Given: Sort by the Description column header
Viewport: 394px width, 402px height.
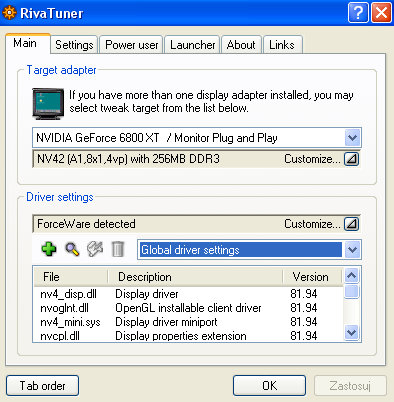Looking at the screenshot, I should (x=195, y=277).
